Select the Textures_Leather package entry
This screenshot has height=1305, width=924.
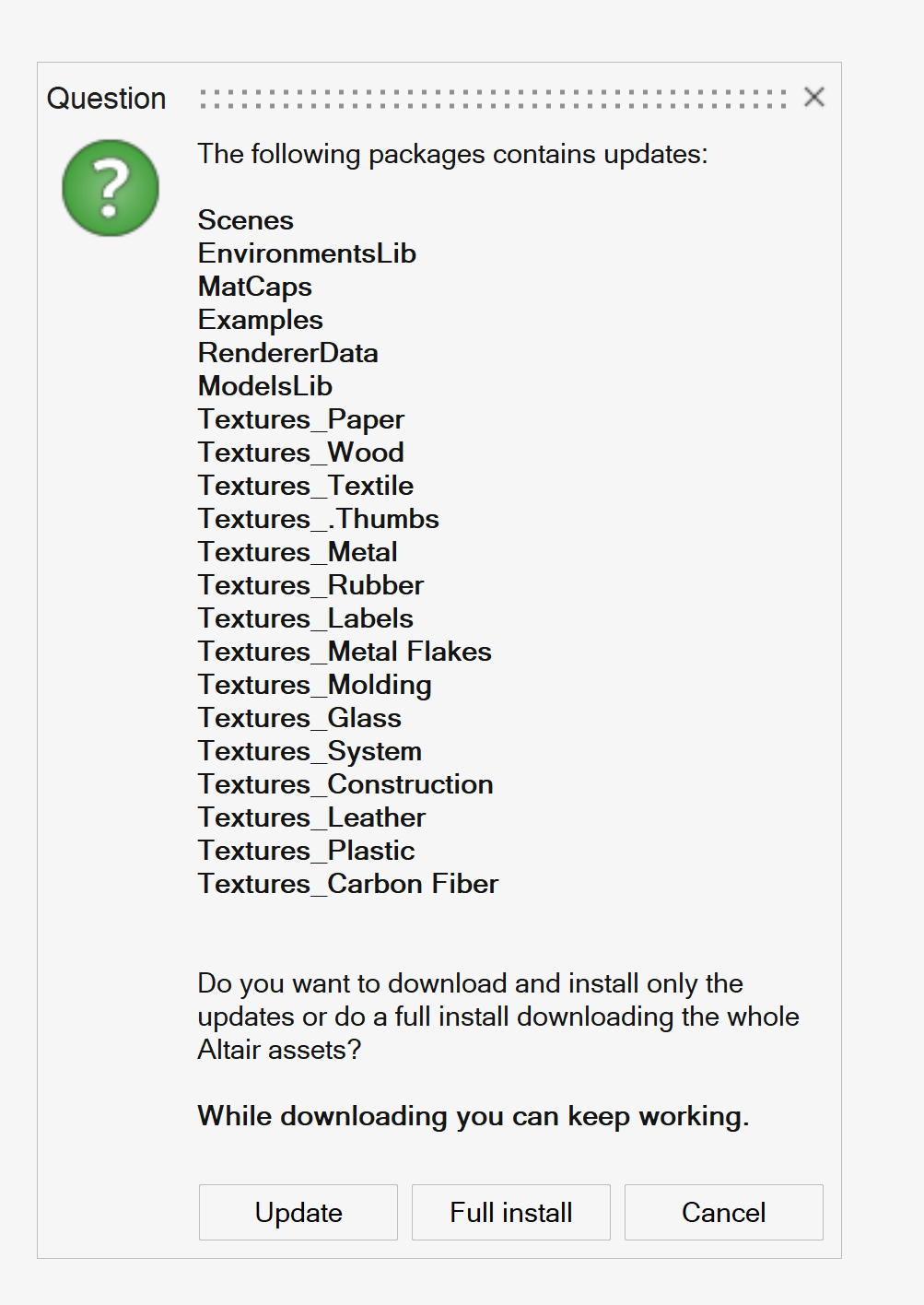click(x=311, y=817)
